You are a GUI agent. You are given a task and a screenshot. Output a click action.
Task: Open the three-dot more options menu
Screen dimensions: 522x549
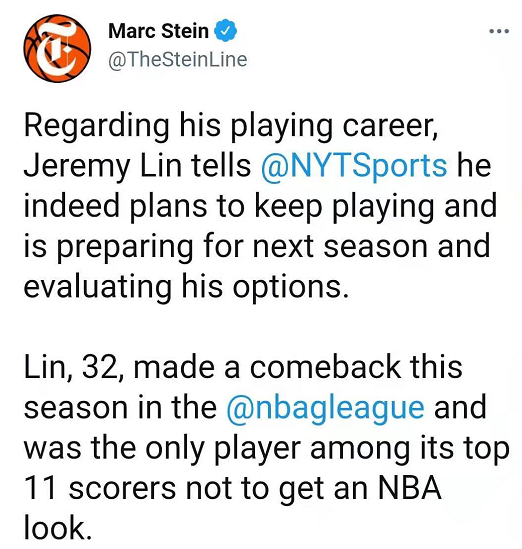coord(499,32)
